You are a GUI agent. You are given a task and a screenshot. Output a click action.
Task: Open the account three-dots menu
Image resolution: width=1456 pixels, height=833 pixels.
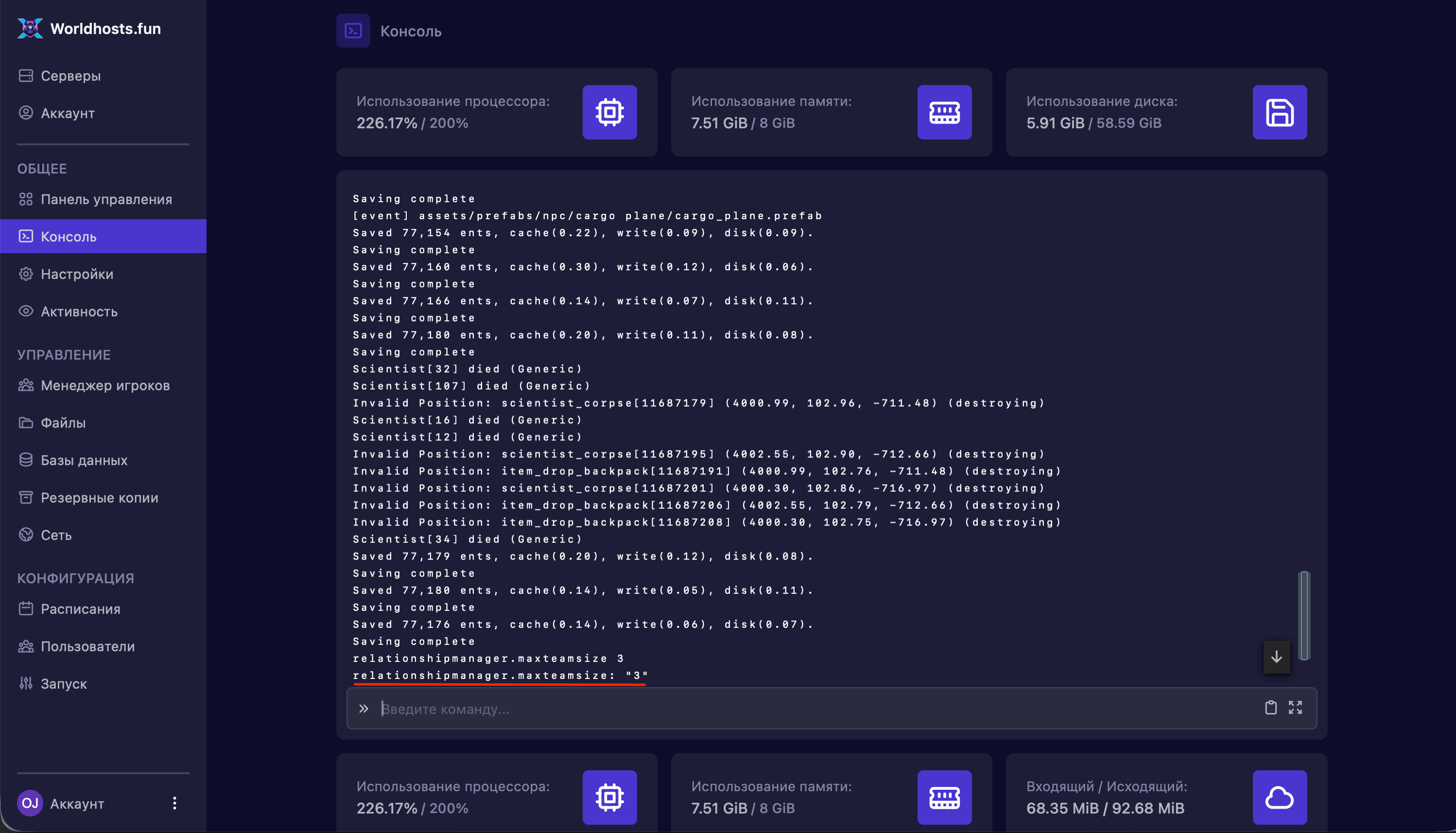pyautogui.click(x=174, y=803)
